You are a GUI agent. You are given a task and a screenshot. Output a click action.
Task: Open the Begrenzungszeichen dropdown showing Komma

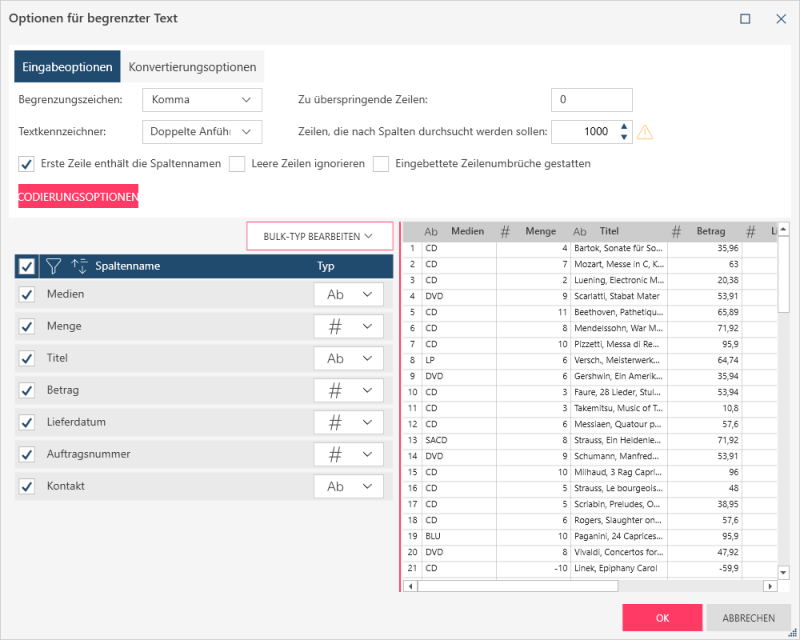202,100
